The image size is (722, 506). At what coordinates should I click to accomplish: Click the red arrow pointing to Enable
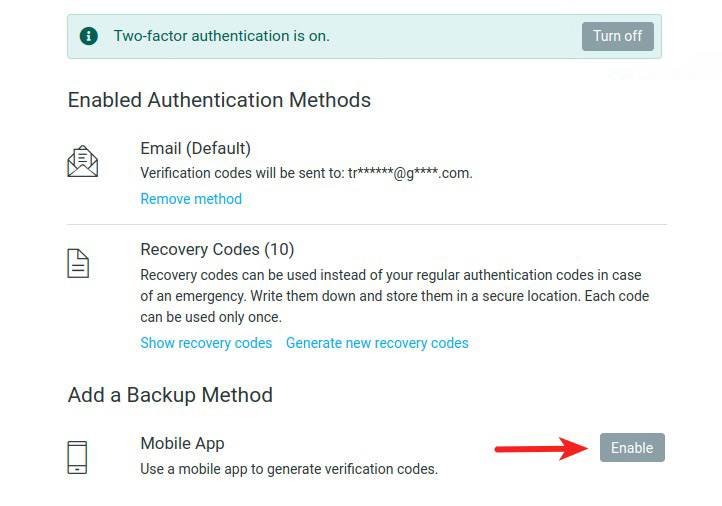coord(542,449)
